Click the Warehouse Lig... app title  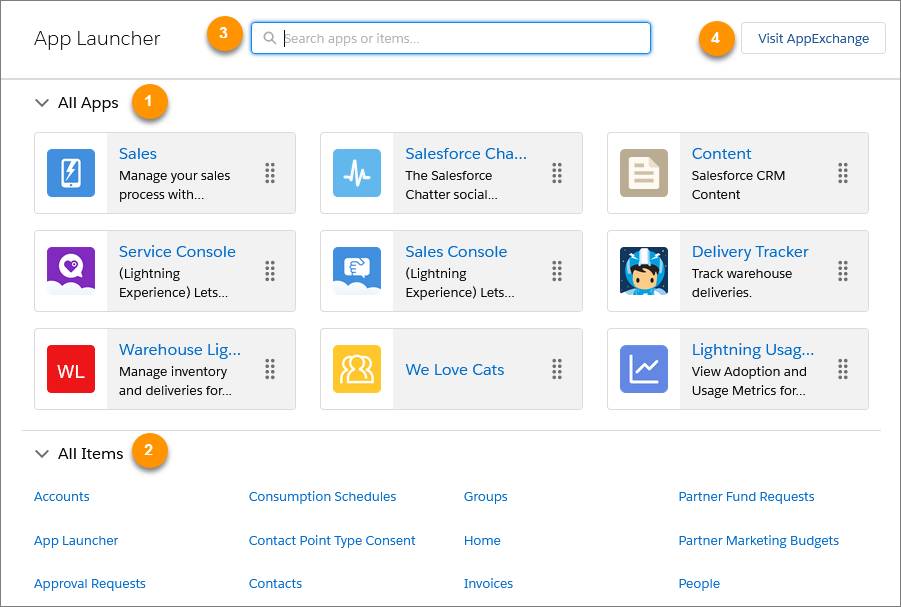[180, 349]
